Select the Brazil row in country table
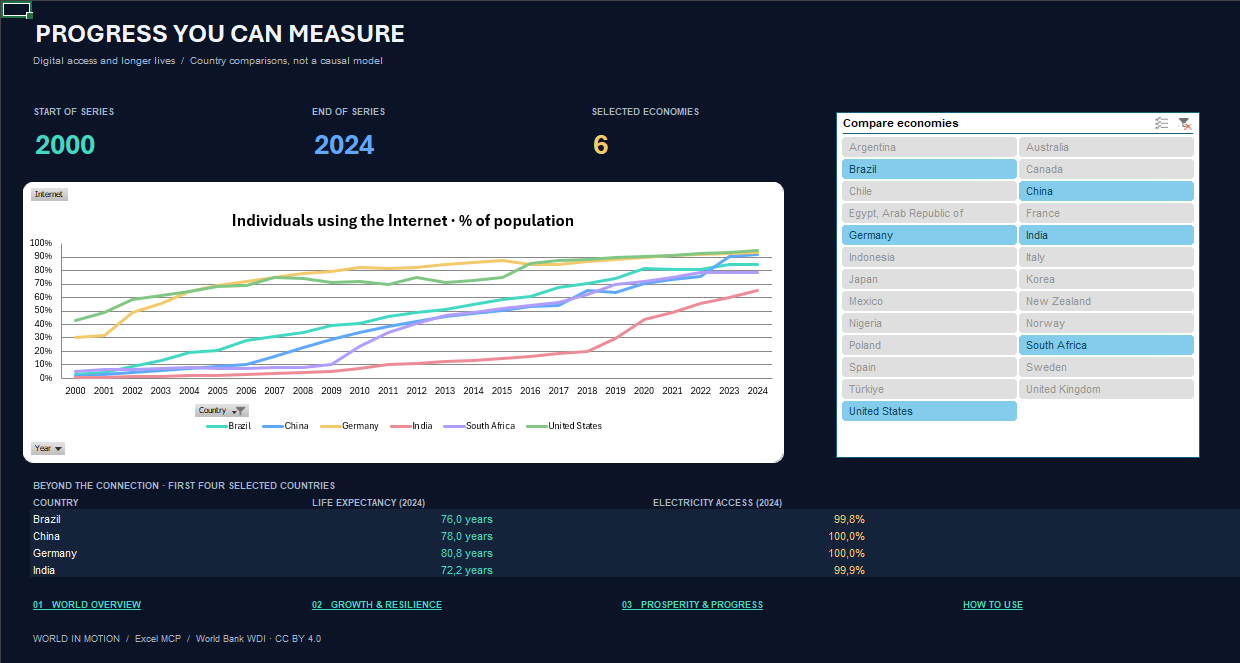Viewport: 1240px width, 663px height. click(x=635, y=519)
